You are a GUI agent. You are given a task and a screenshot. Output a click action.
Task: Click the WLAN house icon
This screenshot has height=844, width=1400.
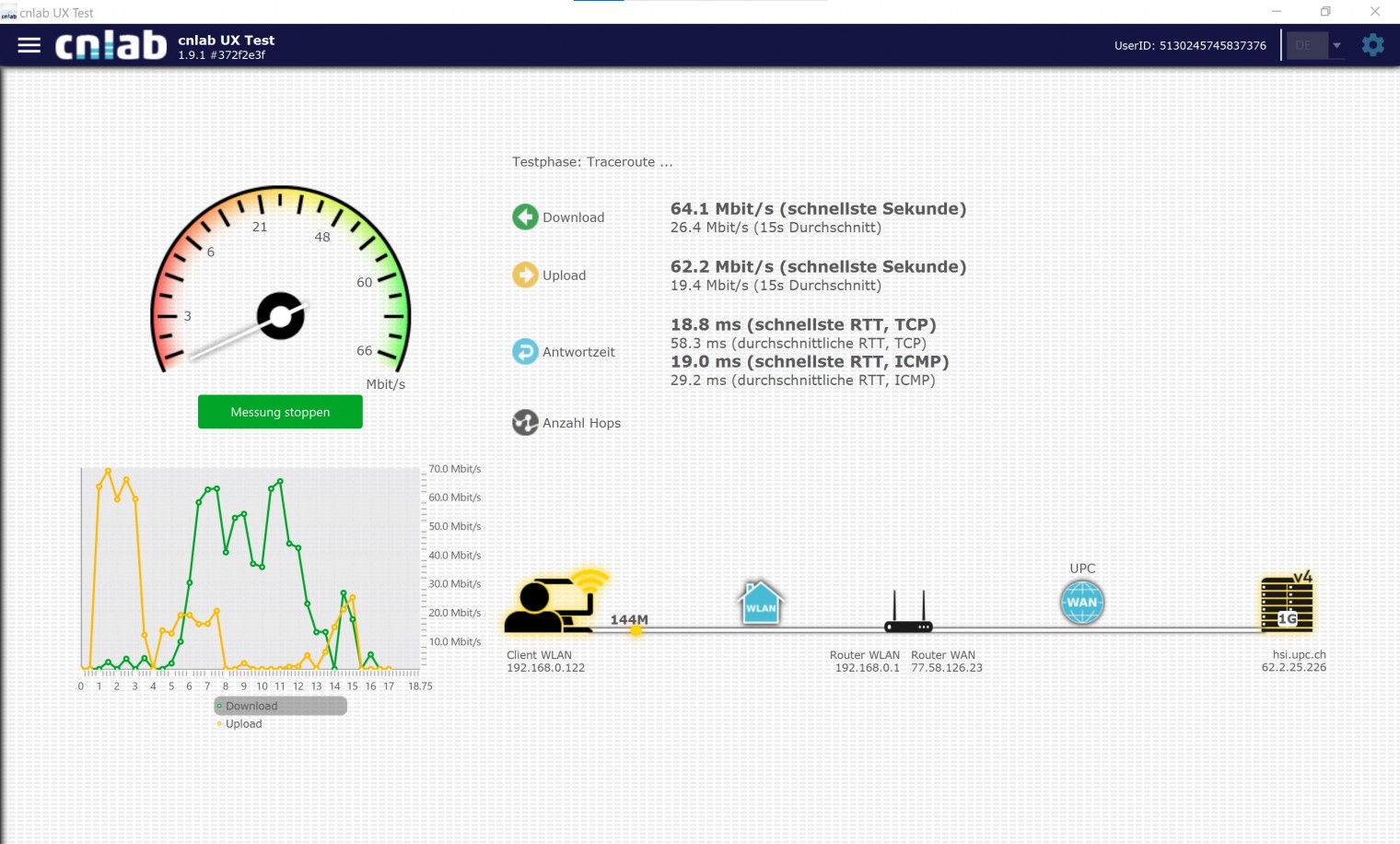761,604
